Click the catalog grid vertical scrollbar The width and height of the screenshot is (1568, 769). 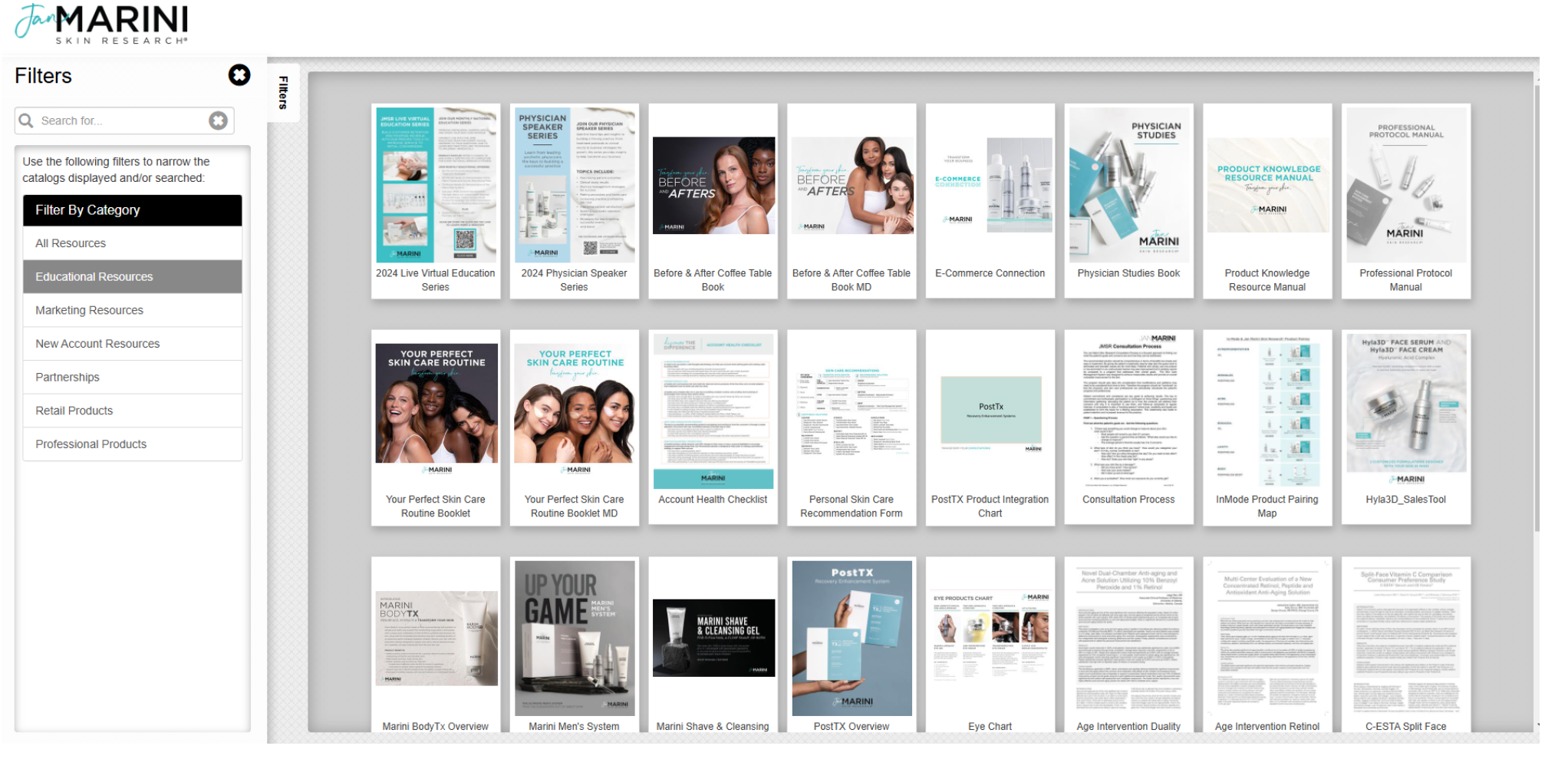click(1537, 307)
